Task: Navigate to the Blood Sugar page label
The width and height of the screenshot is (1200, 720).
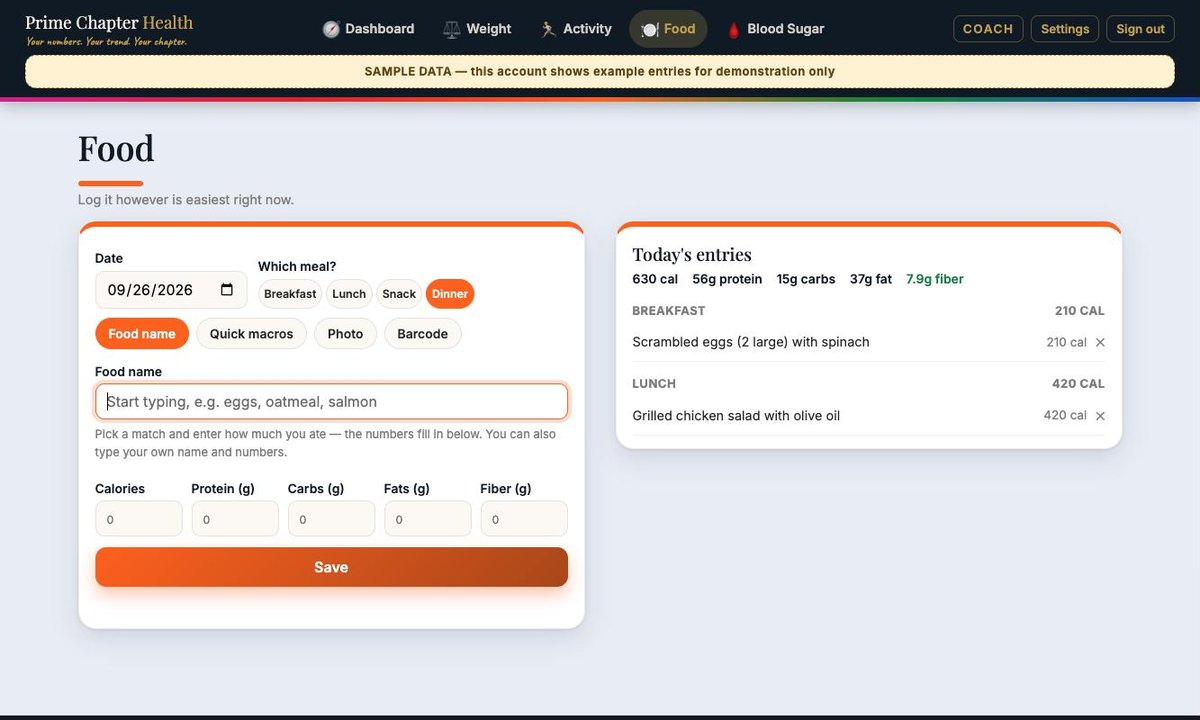Action: [x=786, y=29]
